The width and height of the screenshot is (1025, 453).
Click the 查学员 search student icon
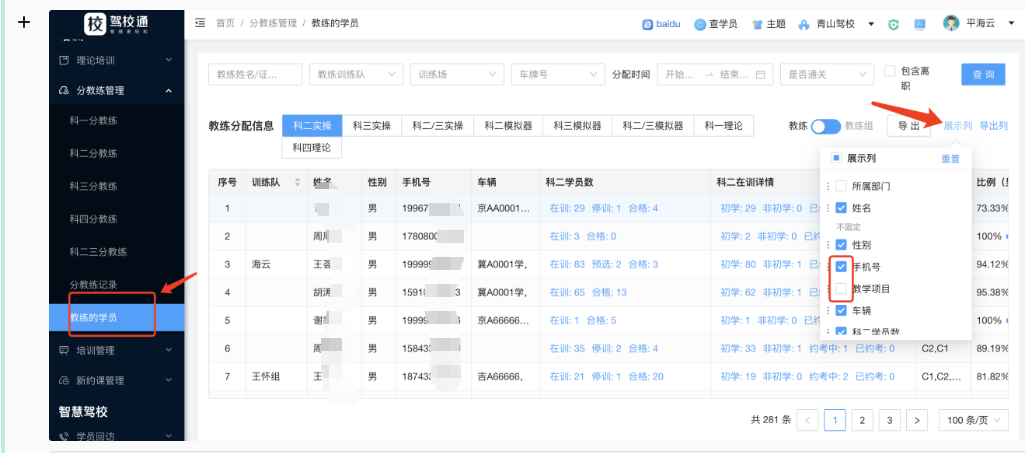(700, 23)
